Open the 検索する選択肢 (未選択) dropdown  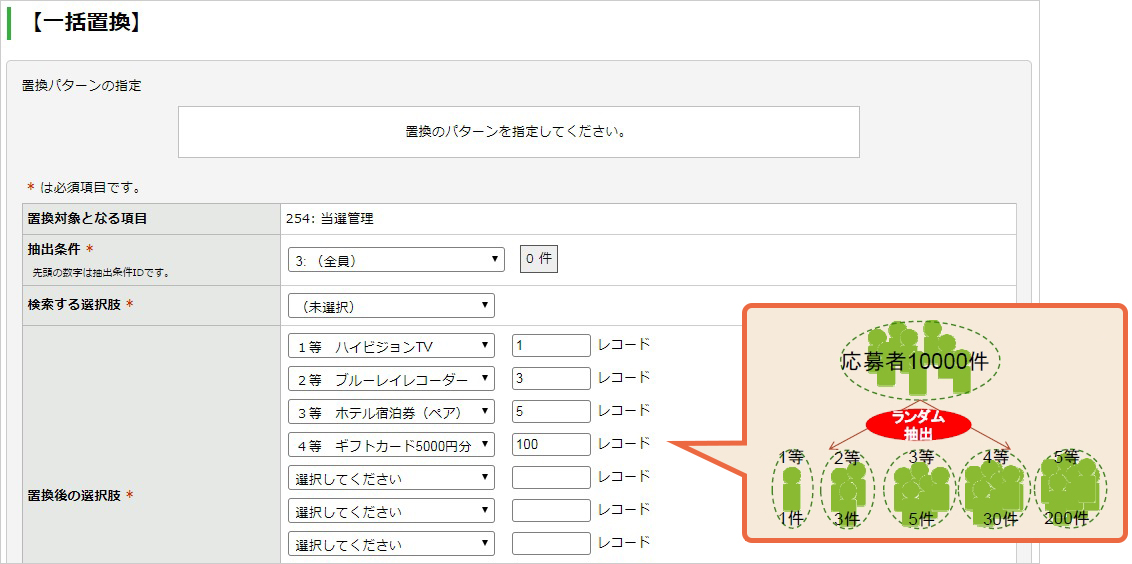click(391, 305)
